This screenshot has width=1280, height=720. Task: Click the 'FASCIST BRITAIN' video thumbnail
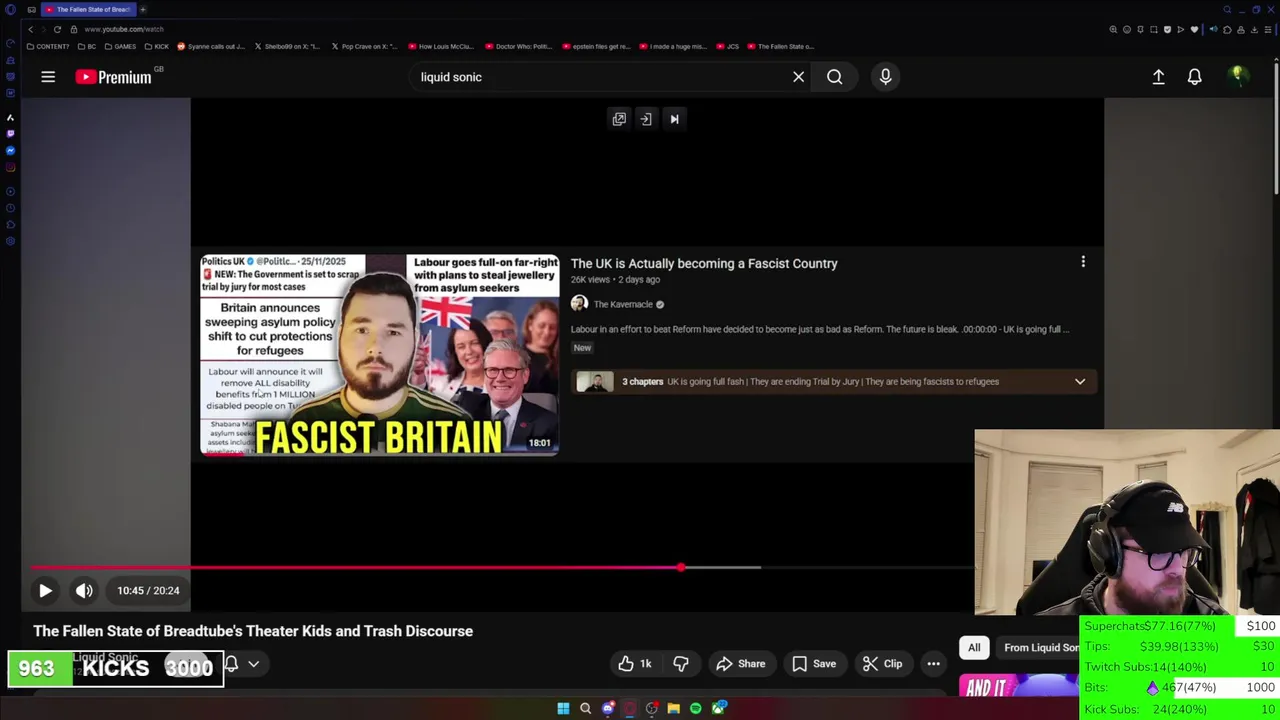click(x=380, y=355)
